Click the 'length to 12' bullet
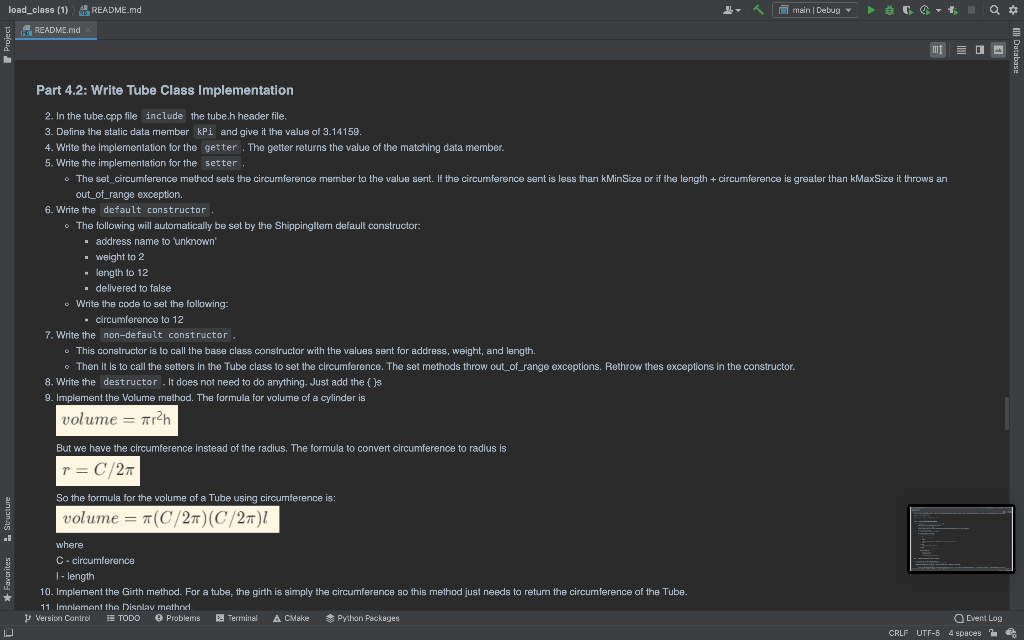 (121, 272)
